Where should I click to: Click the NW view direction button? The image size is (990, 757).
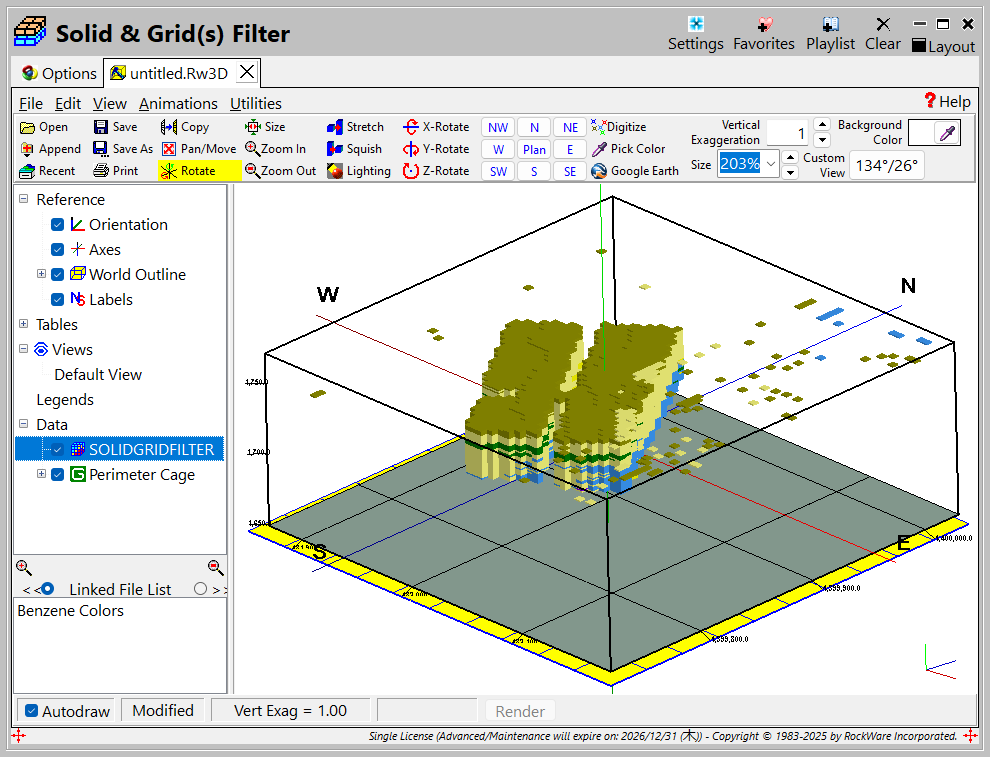pyautogui.click(x=498, y=127)
